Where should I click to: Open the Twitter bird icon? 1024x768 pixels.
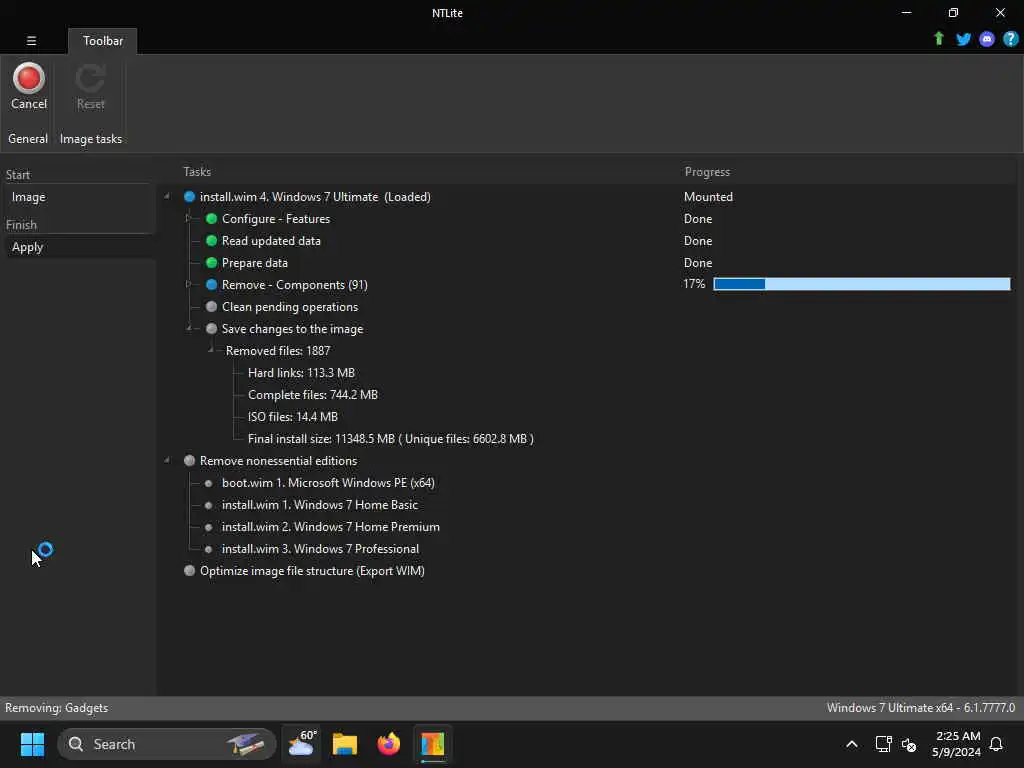(963, 39)
